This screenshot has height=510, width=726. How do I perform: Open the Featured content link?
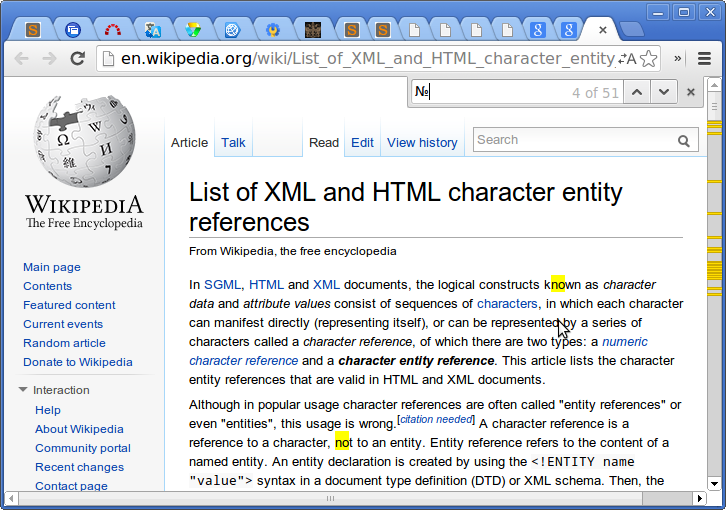click(x=69, y=305)
